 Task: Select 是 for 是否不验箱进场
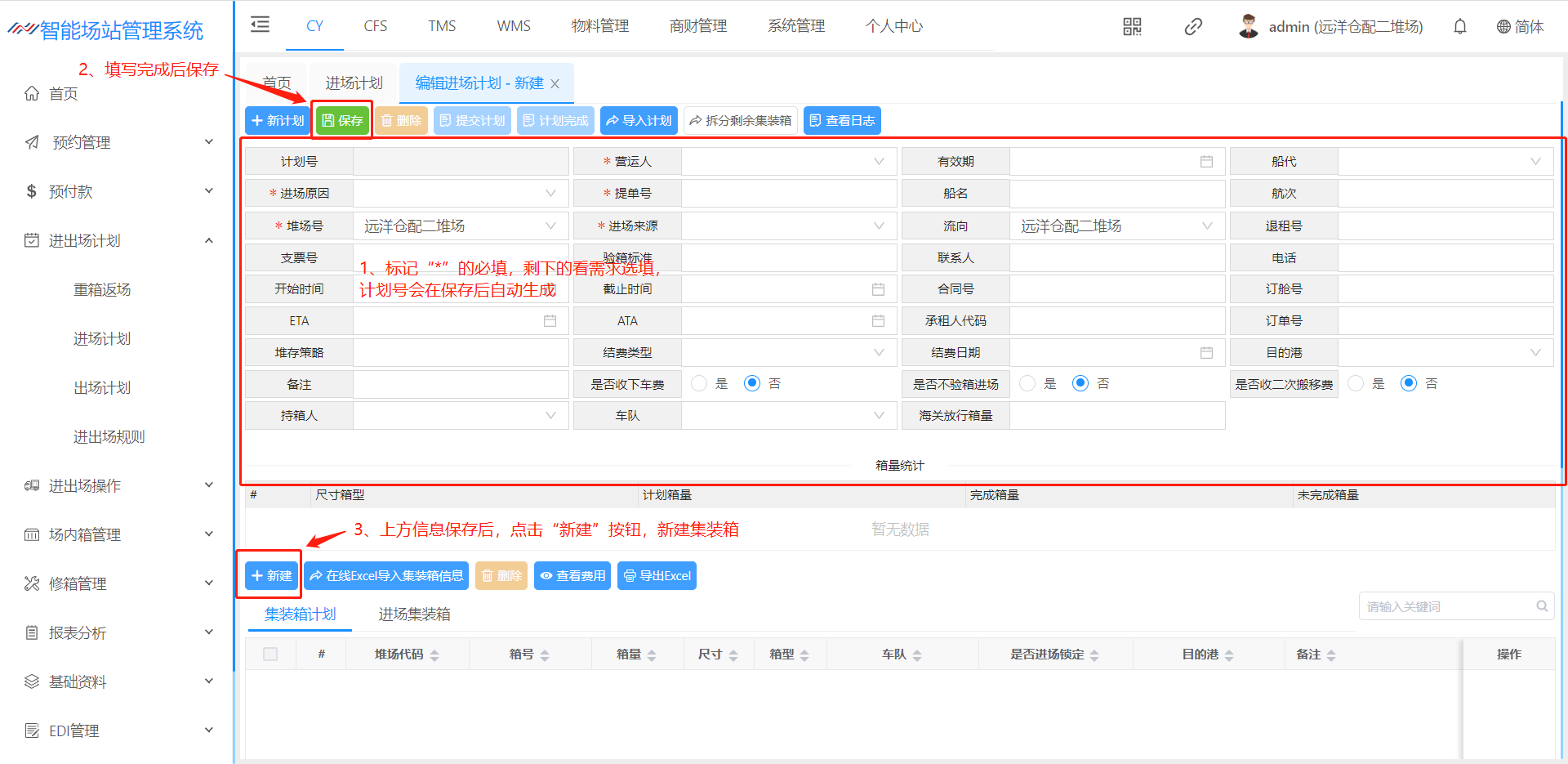pyautogui.click(x=1028, y=383)
